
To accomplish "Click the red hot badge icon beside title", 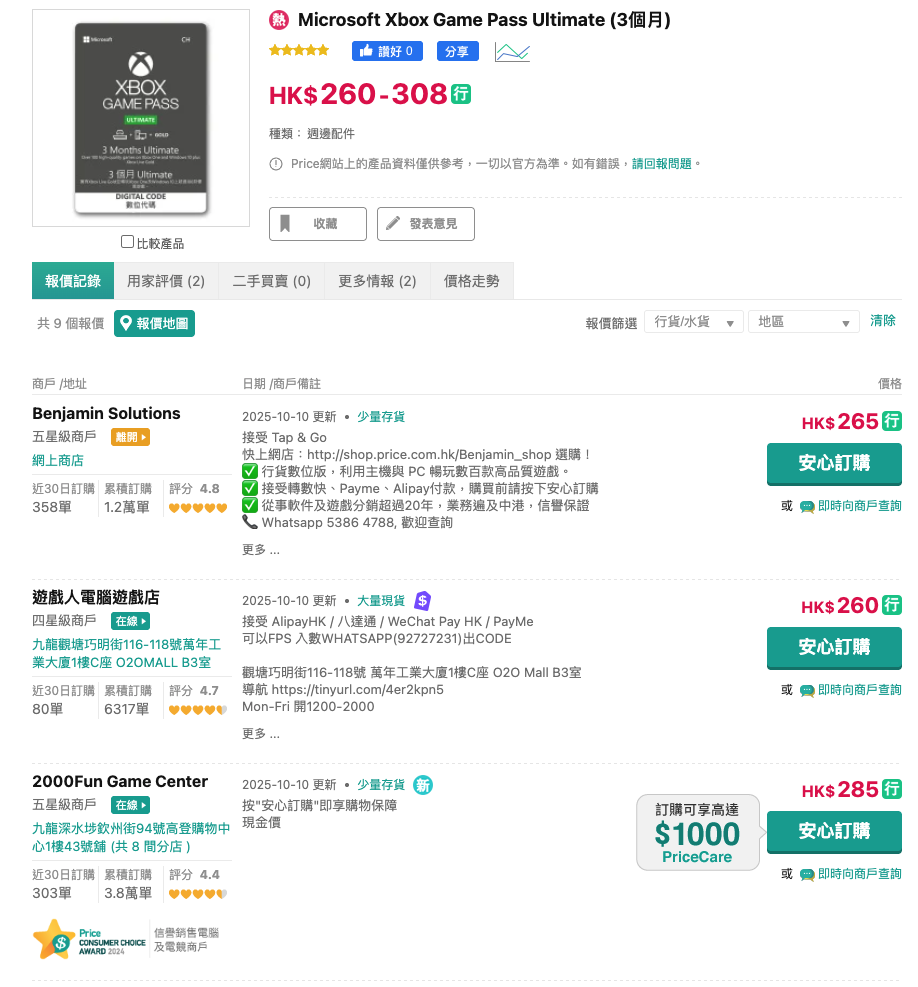I will [x=280, y=20].
